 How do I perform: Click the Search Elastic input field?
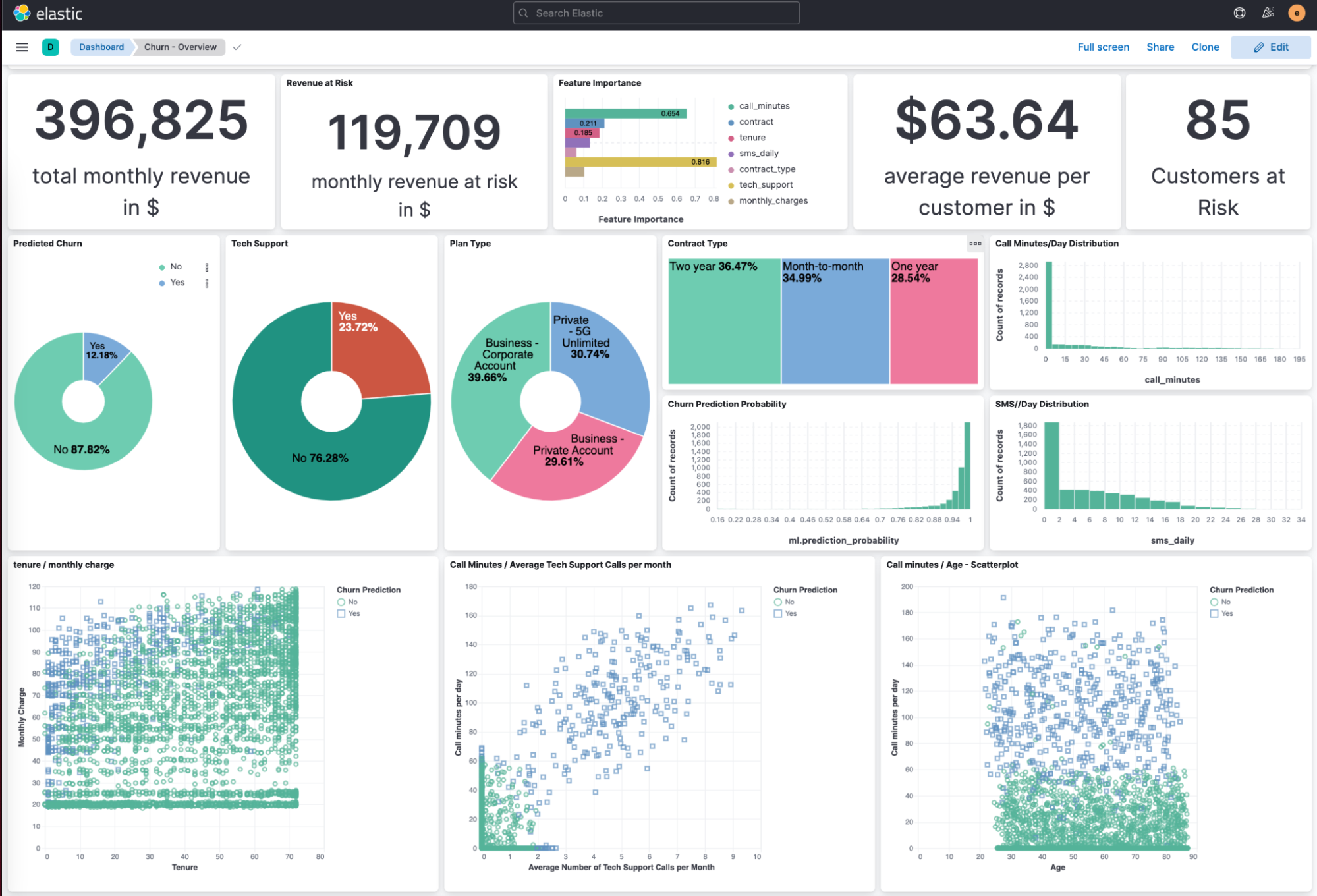(x=657, y=13)
